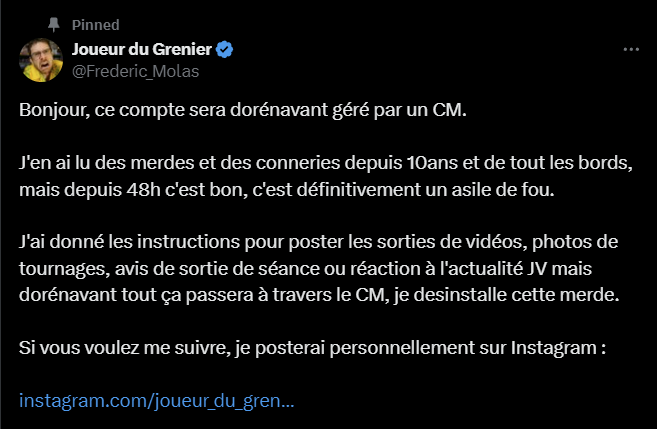This screenshot has width=657, height=429.
Task: Open the instagram.com/joueur_du_gren… link
Action: click(x=157, y=401)
